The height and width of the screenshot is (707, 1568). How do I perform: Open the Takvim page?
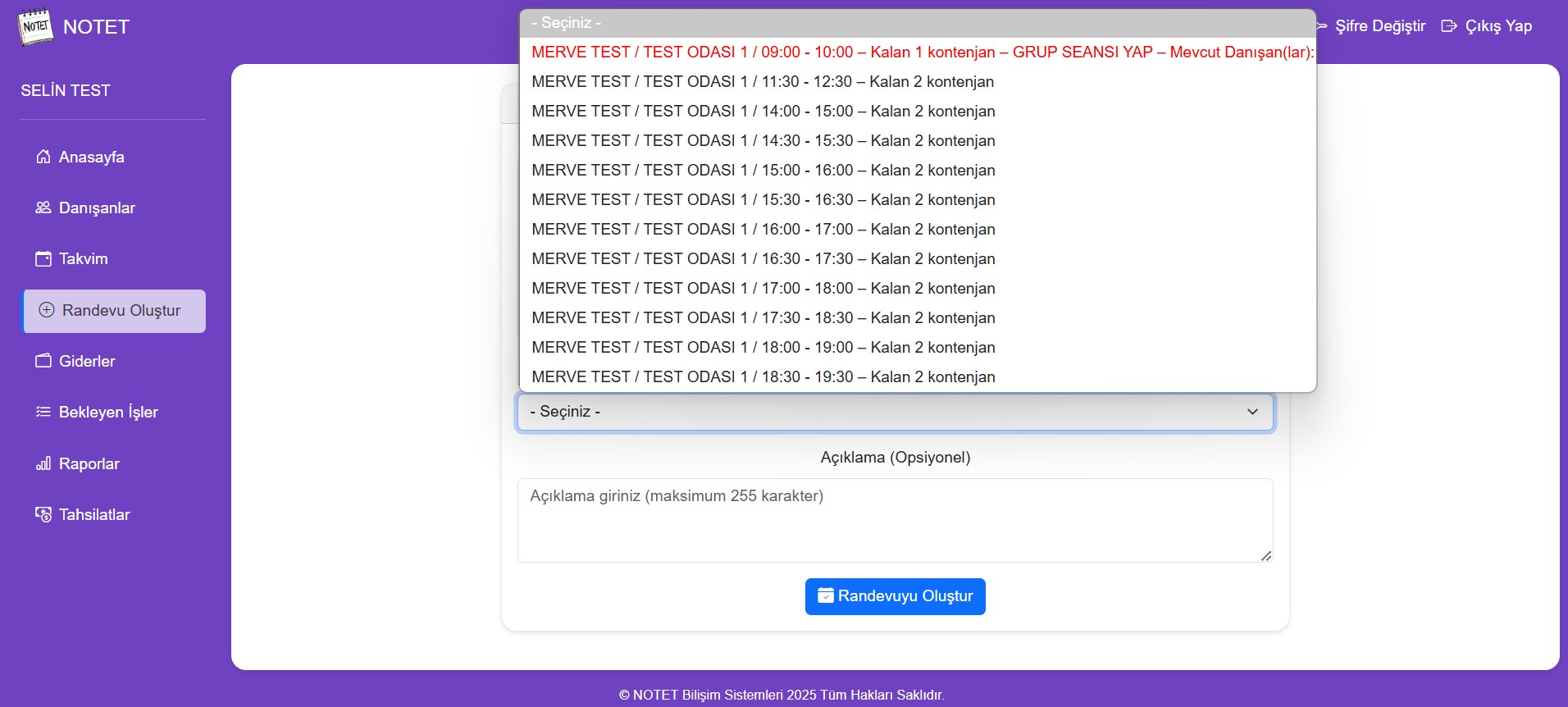coord(113,258)
